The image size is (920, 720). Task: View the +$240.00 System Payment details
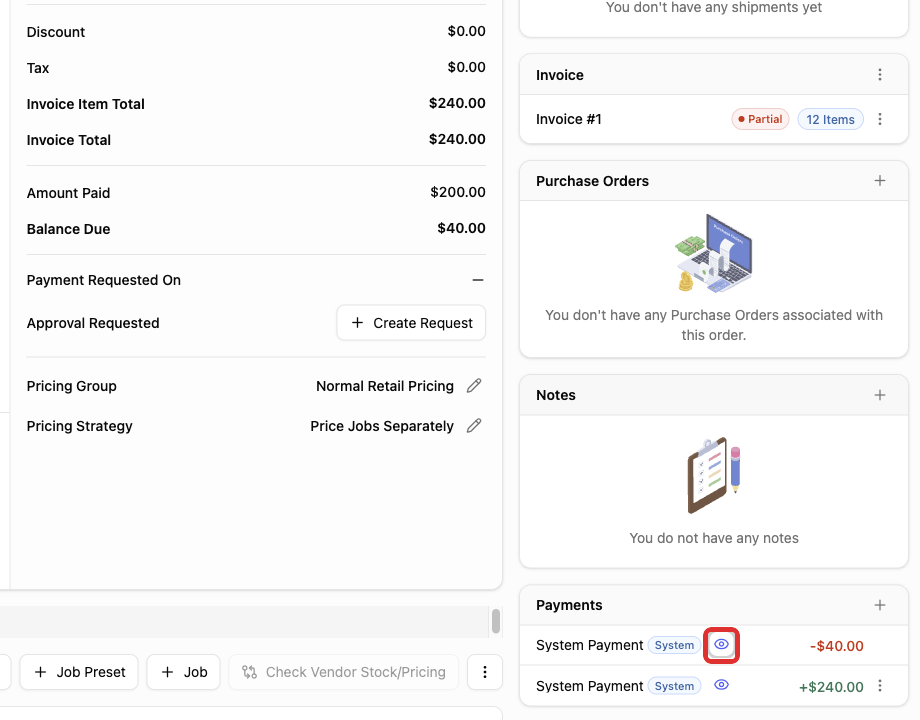pyautogui.click(x=721, y=685)
